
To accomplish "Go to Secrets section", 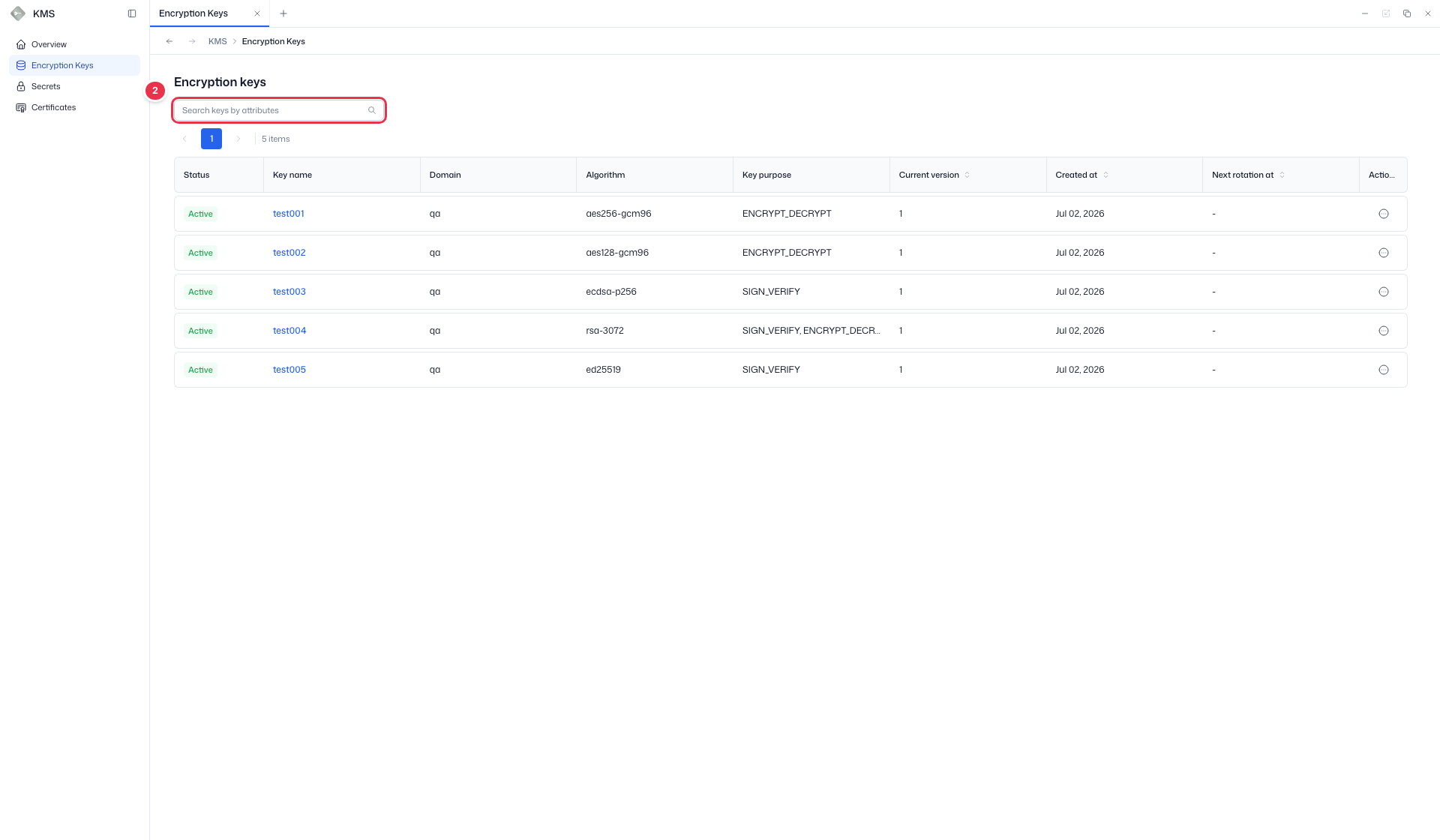I will [x=74, y=86].
